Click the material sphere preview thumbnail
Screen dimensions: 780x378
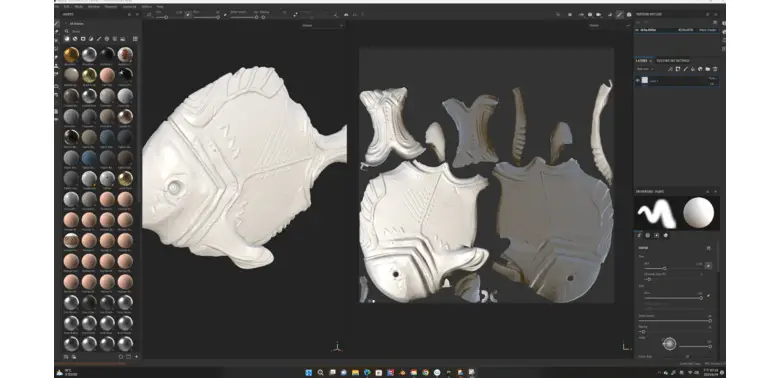[698, 212]
